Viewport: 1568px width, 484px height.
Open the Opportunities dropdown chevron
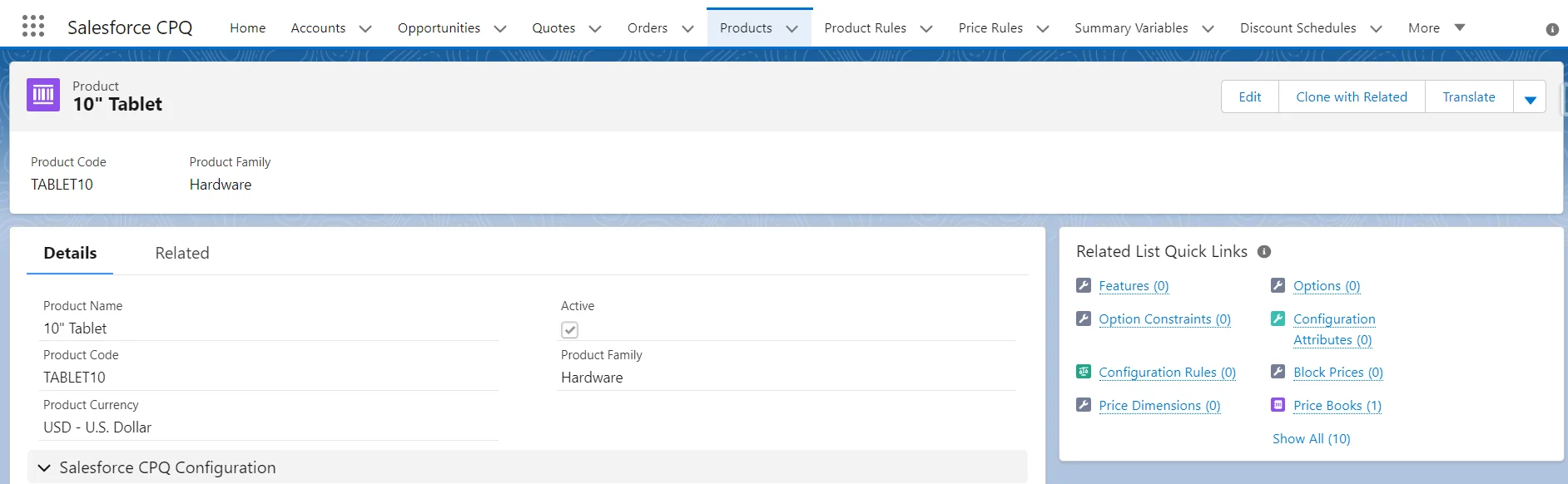[x=500, y=29]
